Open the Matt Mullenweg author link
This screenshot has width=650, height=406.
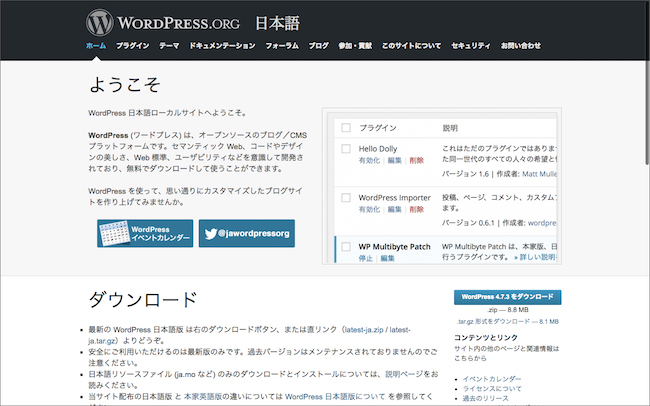[x=539, y=174]
